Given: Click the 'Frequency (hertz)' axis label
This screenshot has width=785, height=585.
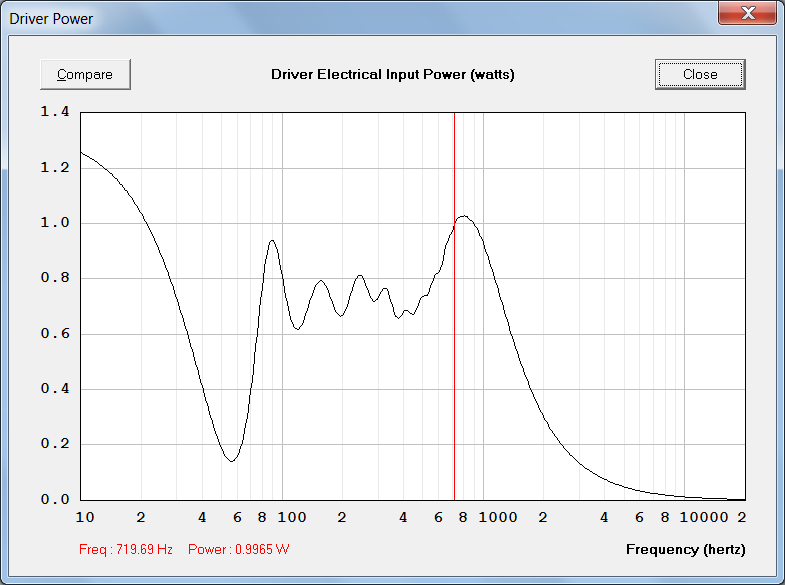Looking at the screenshot, I should pos(685,549).
